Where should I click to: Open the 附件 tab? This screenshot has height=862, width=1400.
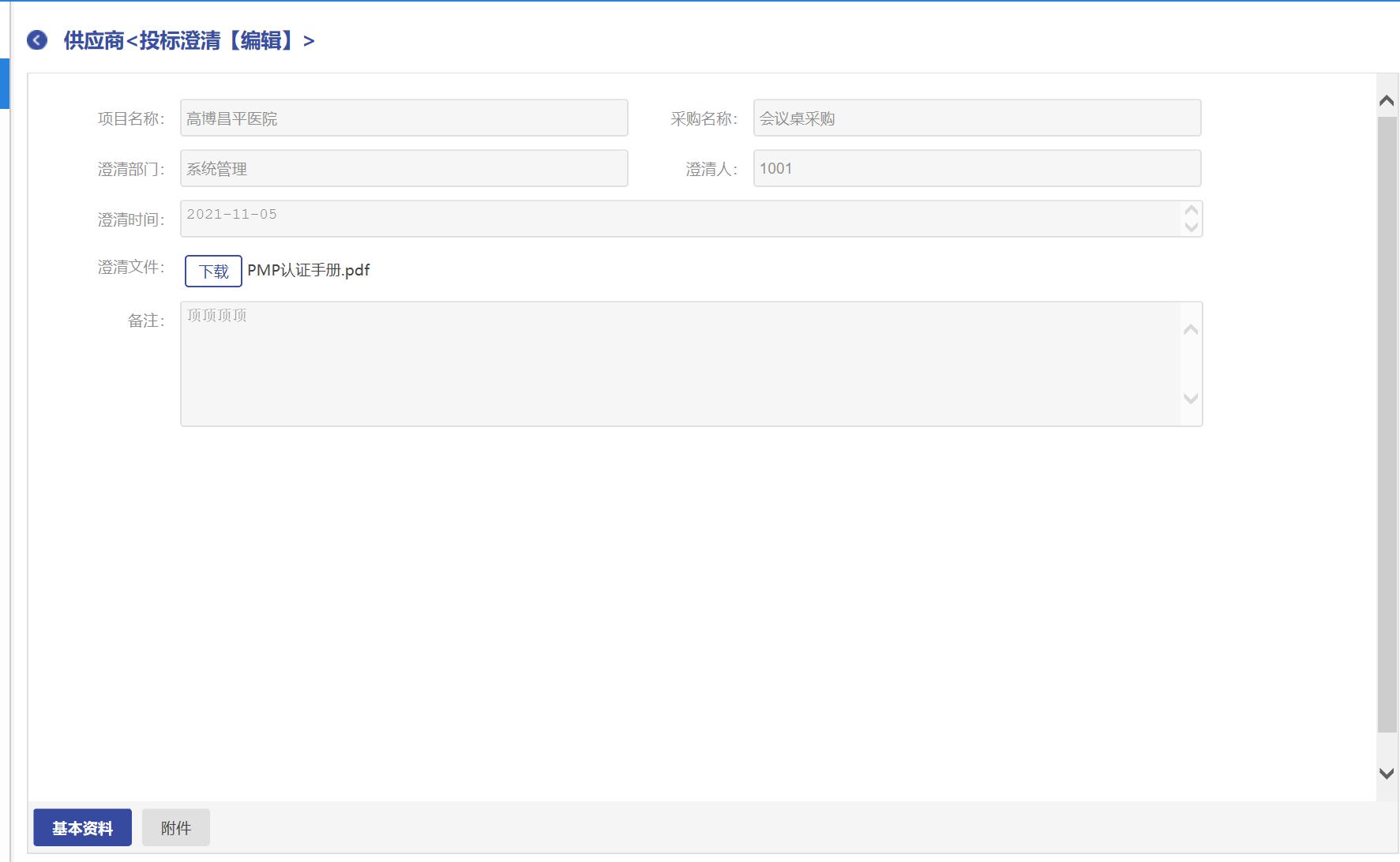(175, 827)
